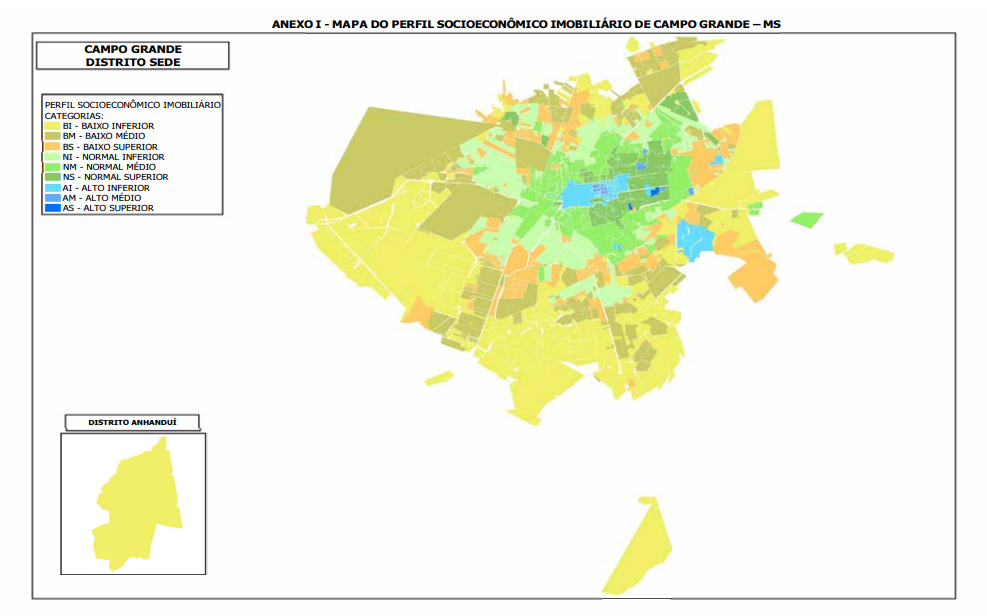Click the 'AS - ALTO SUPERIOR' legend text
Image resolution: width=987 pixels, height=616 pixels.
click(x=108, y=208)
